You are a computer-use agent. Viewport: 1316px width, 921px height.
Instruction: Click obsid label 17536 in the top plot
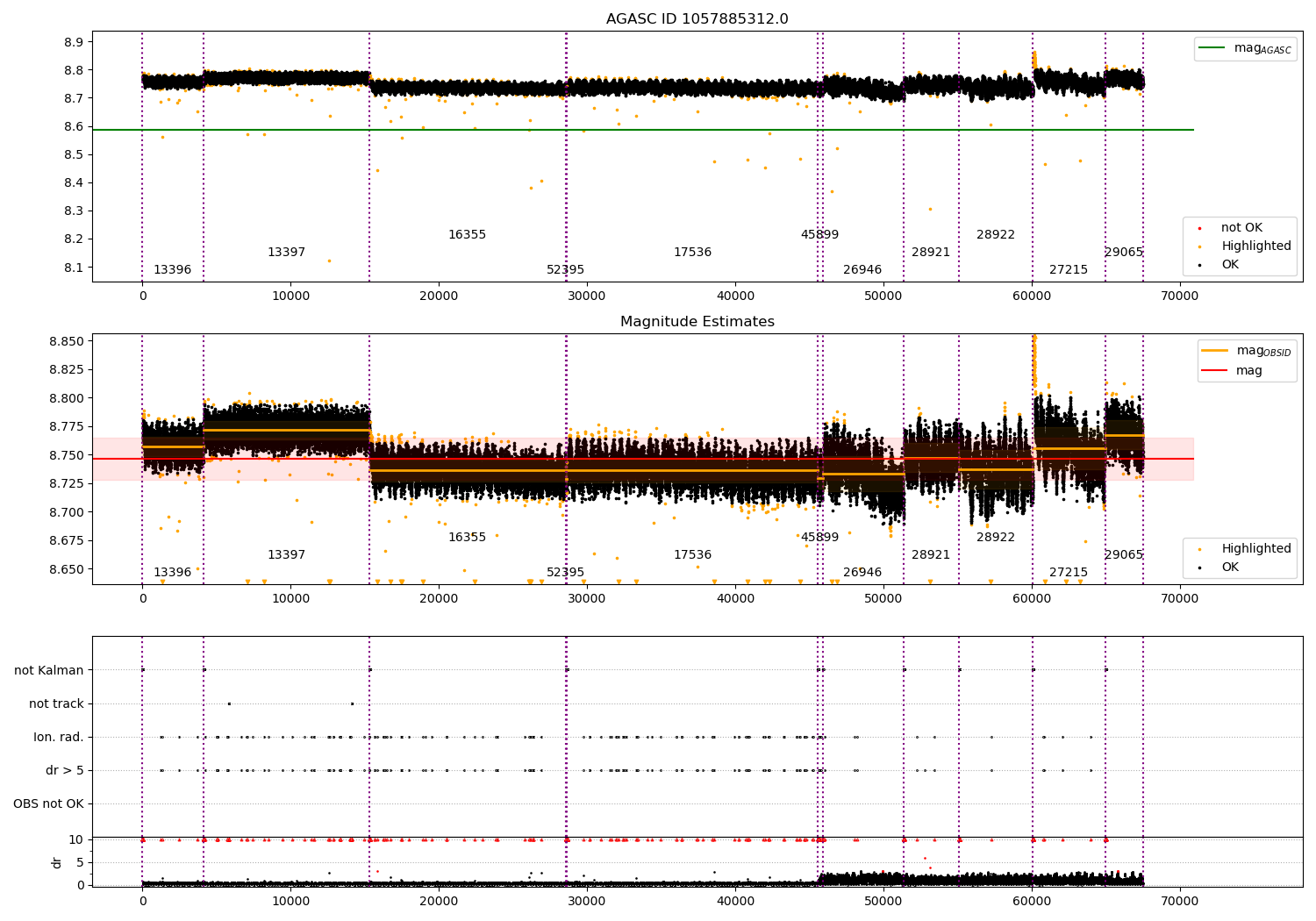(x=692, y=253)
